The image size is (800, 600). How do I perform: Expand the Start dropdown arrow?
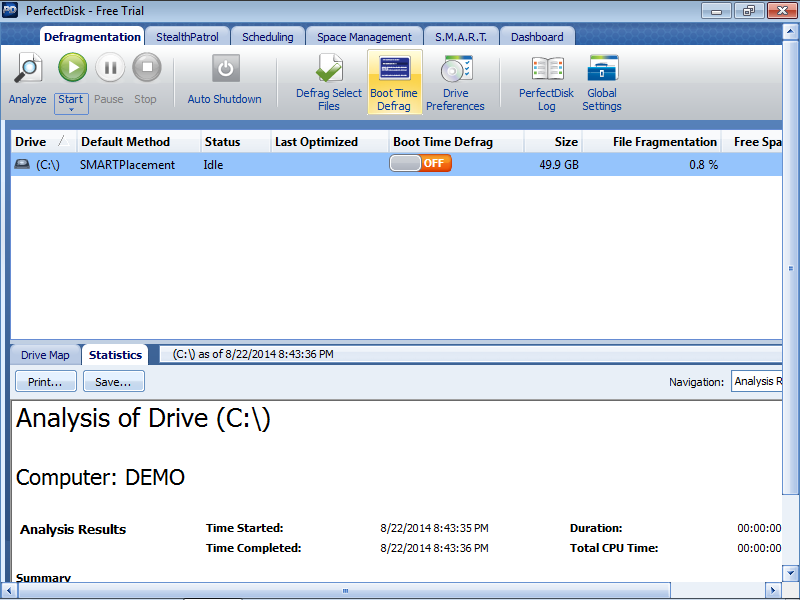pyautogui.click(x=71, y=110)
